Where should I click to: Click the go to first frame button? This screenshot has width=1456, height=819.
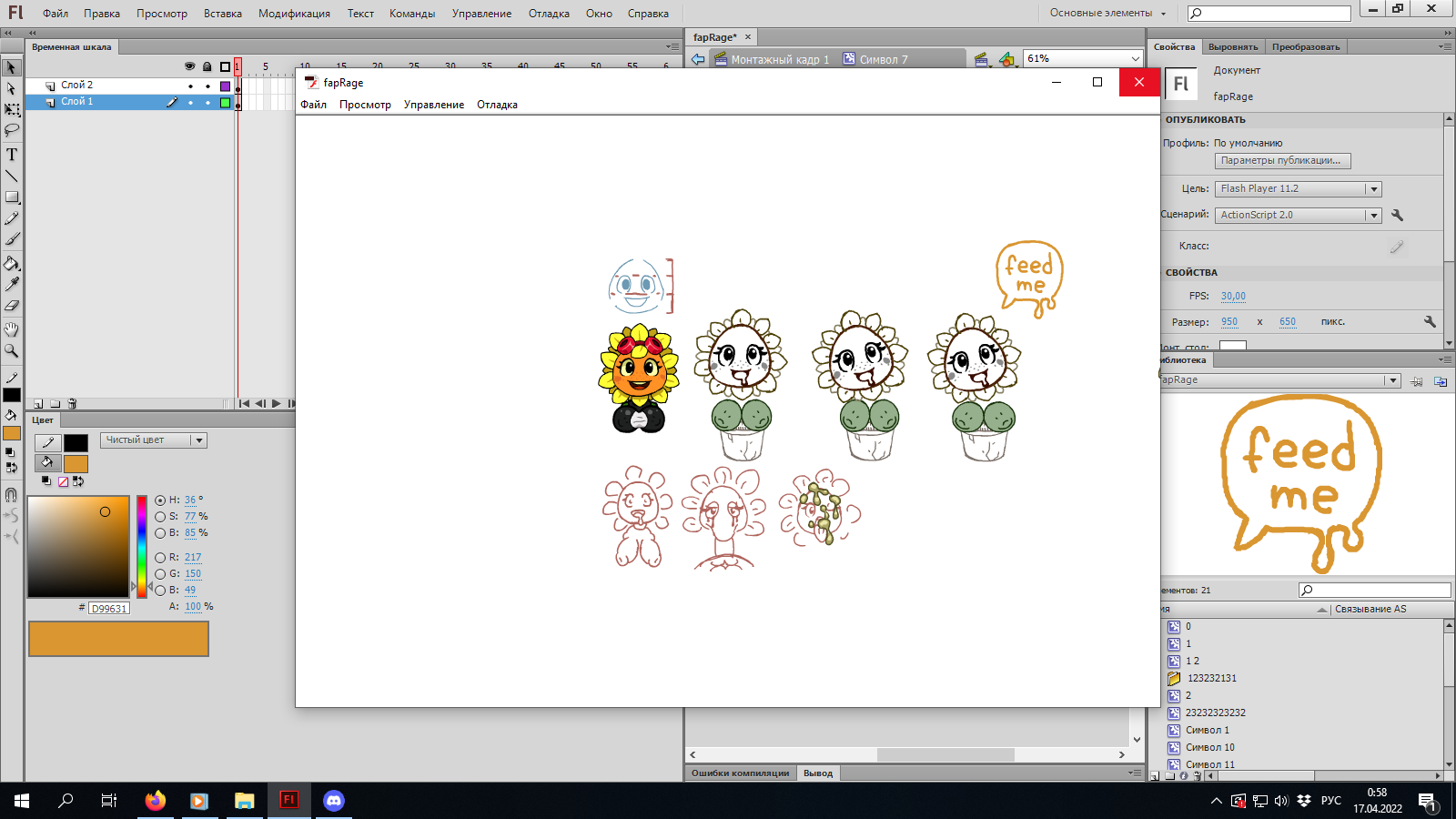(x=244, y=403)
